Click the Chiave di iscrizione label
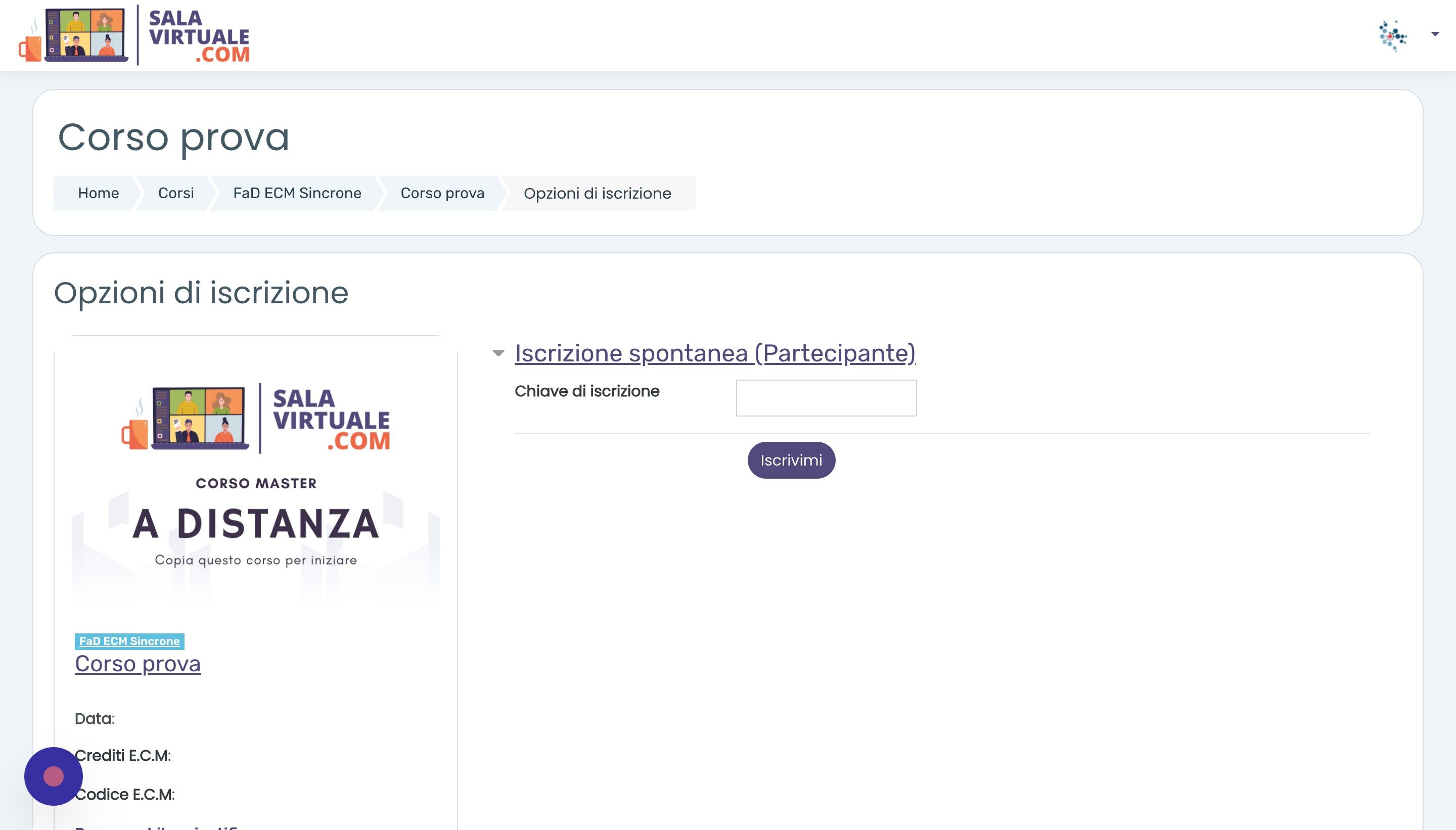The height and width of the screenshot is (830, 1456). tap(586, 391)
